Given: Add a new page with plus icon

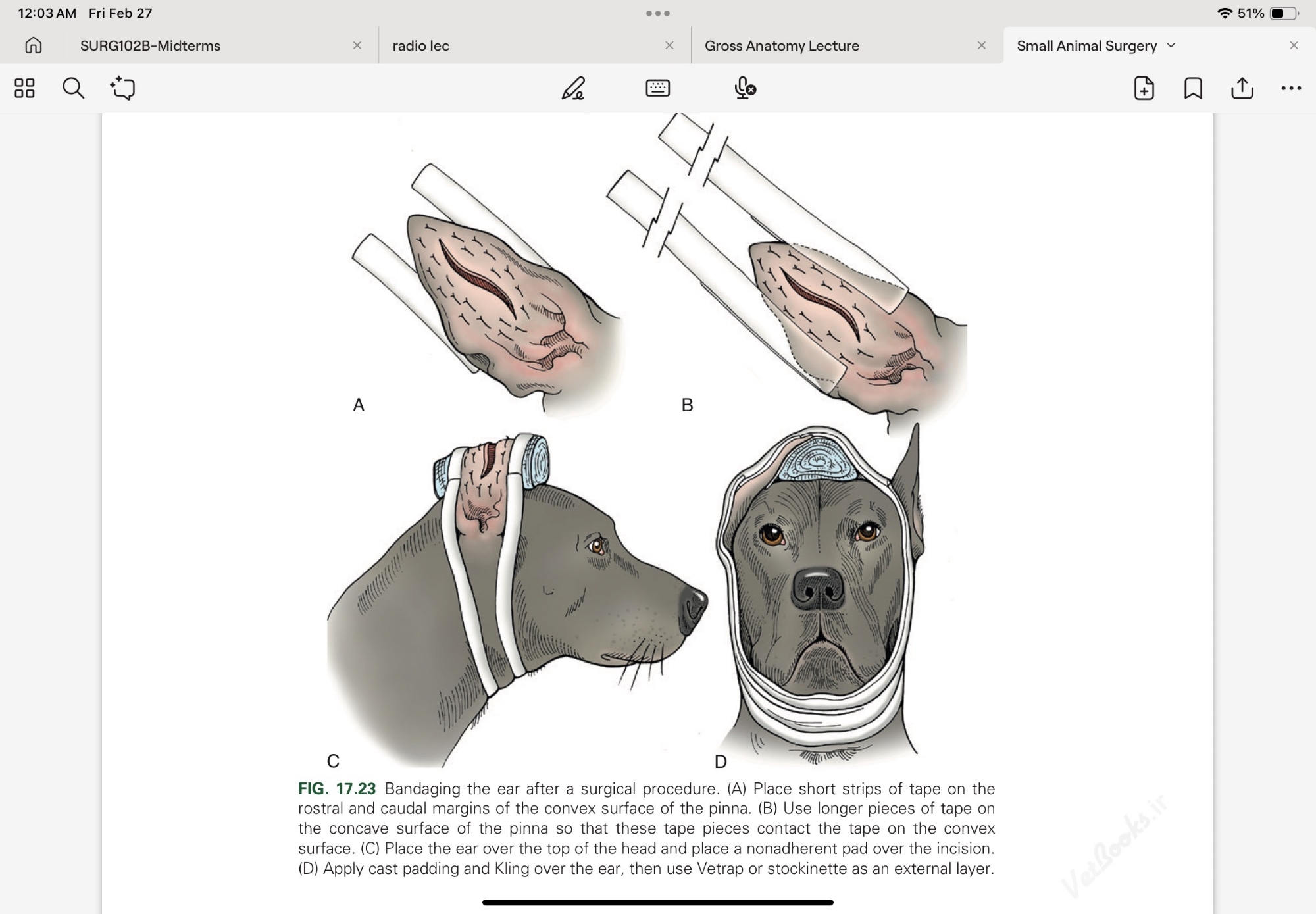Looking at the screenshot, I should coord(1144,88).
